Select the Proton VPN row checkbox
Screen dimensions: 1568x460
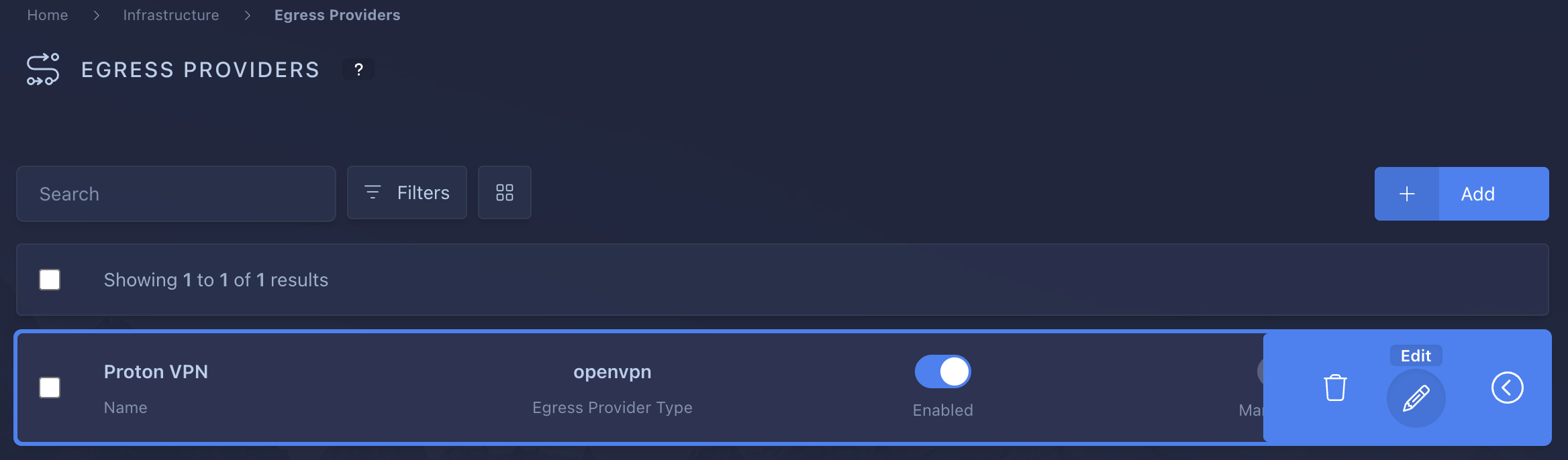coord(49,388)
